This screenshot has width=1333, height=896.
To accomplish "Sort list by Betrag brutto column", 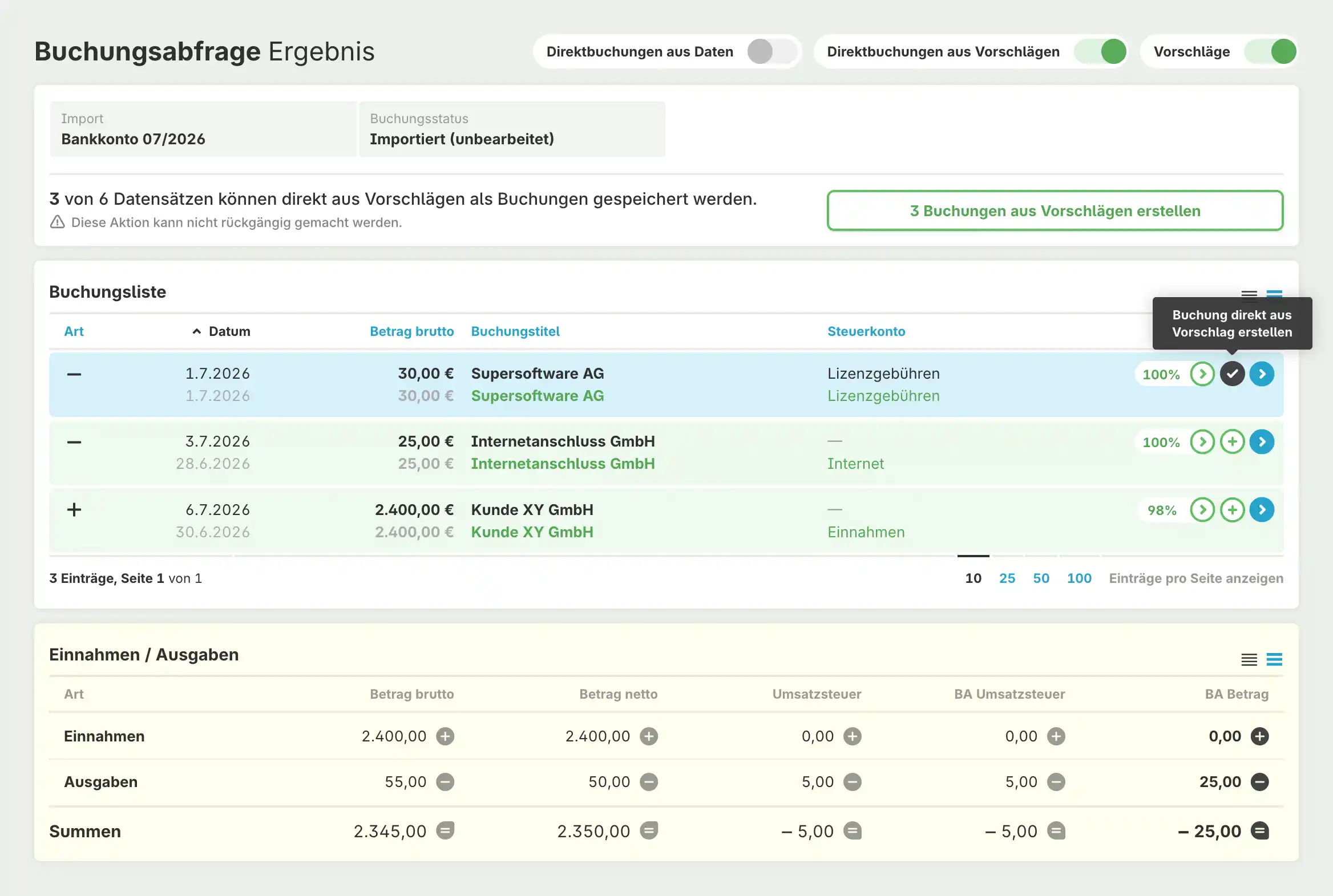I will (411, 331).
